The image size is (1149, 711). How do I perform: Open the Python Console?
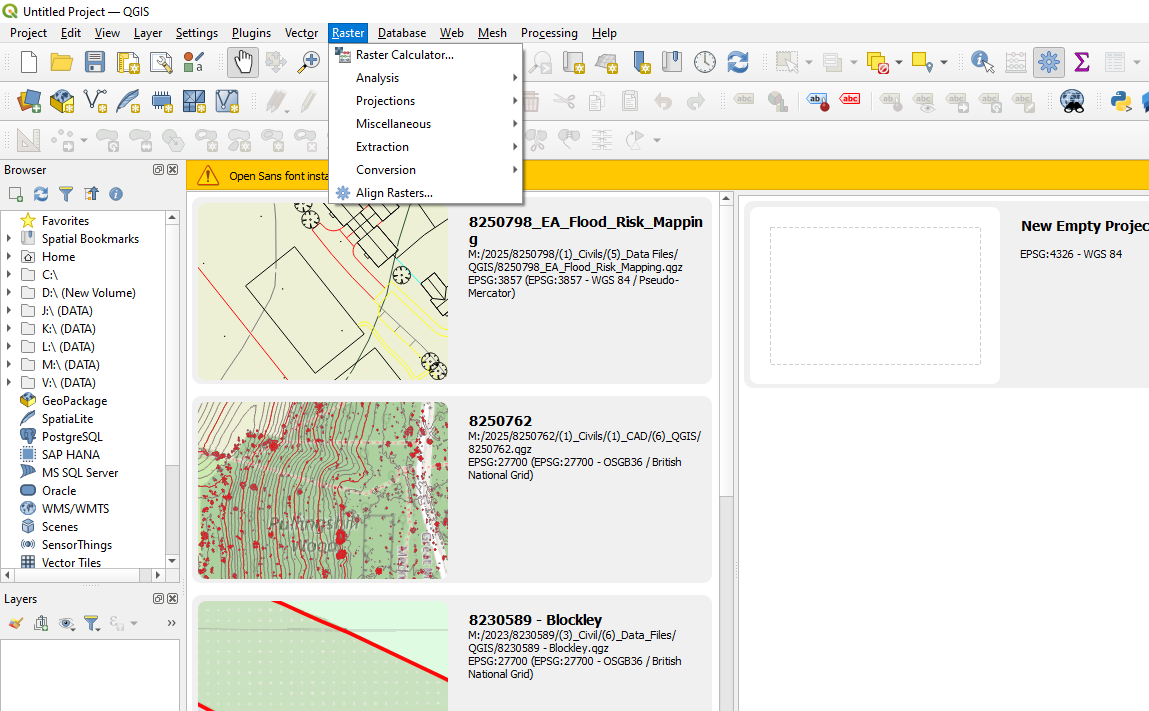pyautogui.click(x=1121, y=100)
